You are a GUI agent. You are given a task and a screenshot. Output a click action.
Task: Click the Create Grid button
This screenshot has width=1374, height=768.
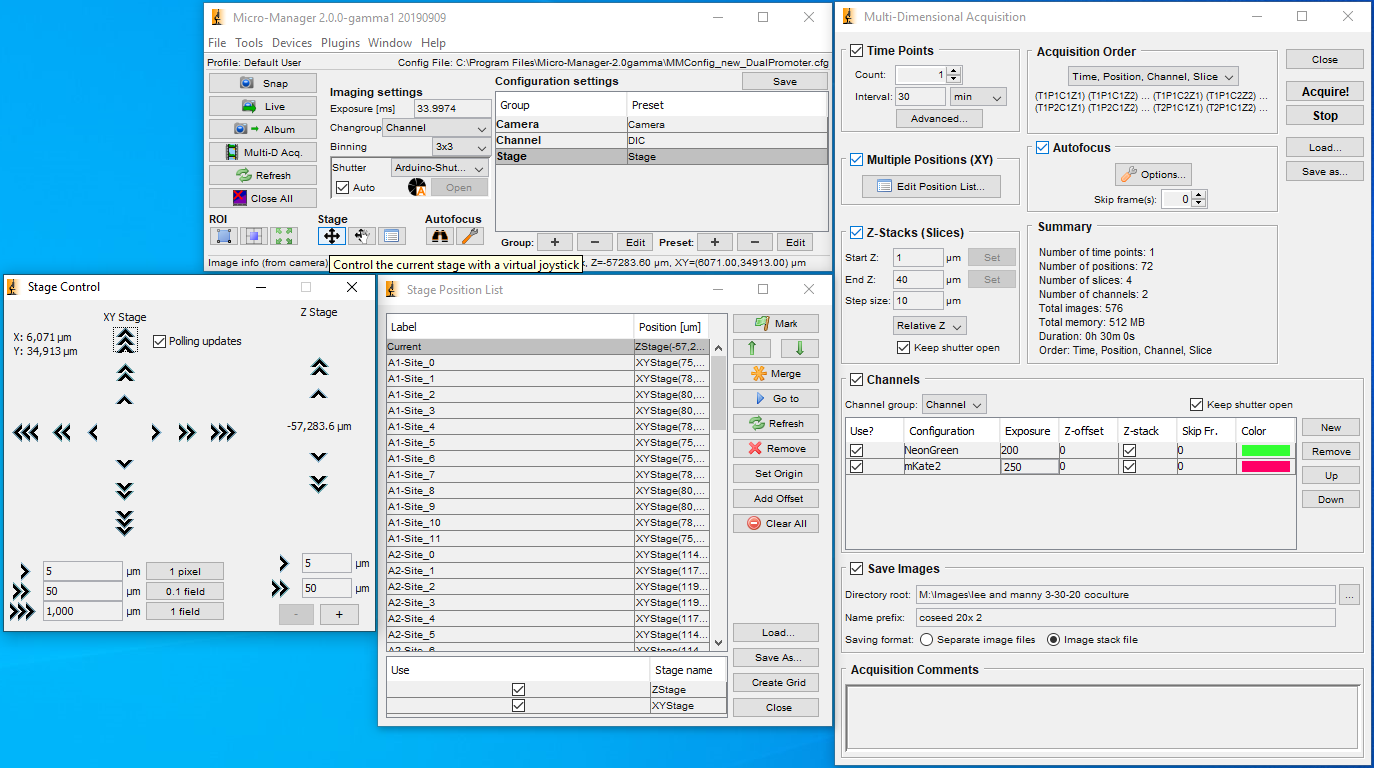pyautogui.click(x=775, y=682)
